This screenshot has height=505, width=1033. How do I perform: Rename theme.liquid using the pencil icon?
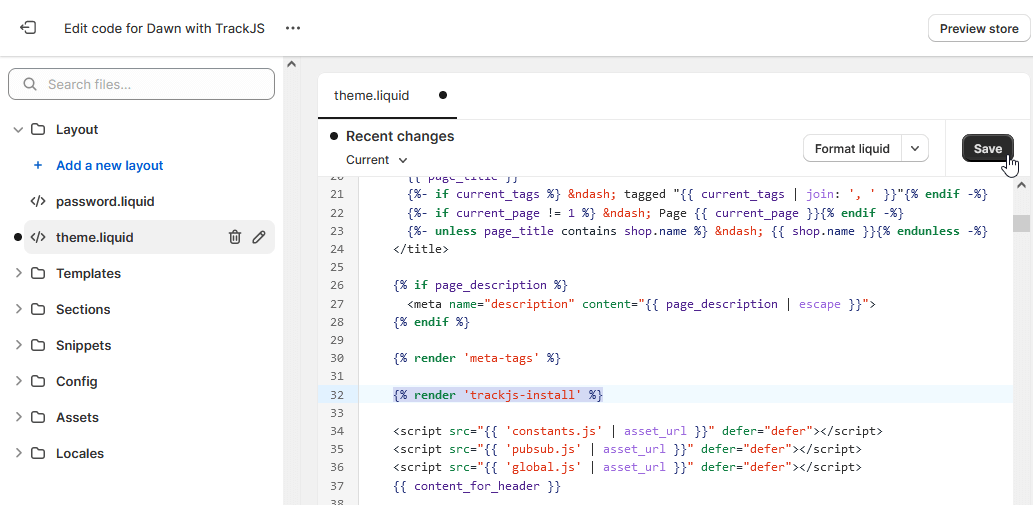259,237
